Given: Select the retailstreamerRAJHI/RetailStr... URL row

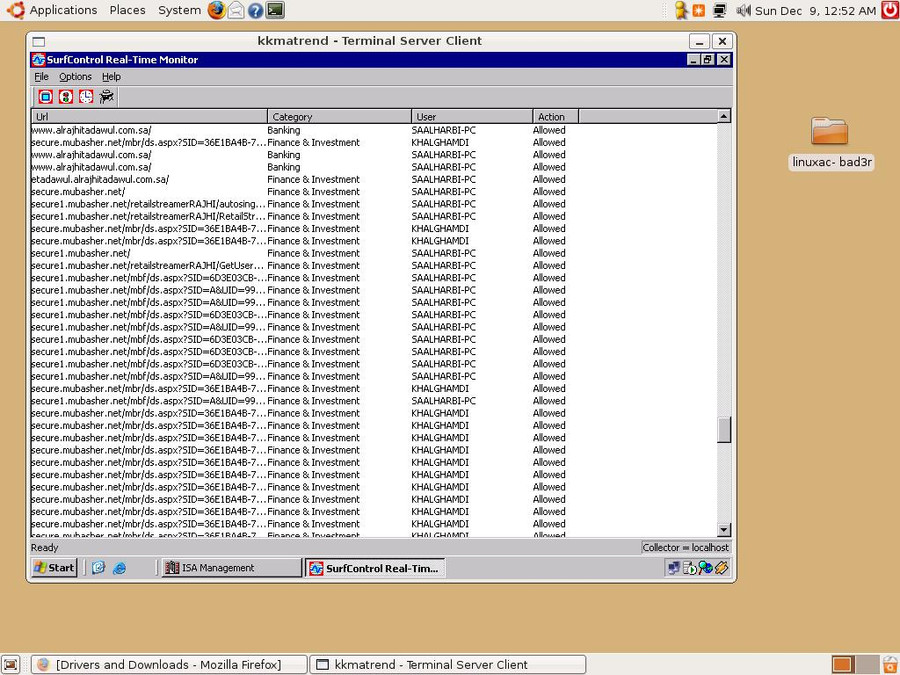Looking at the screenshot, I should (374, 216).
